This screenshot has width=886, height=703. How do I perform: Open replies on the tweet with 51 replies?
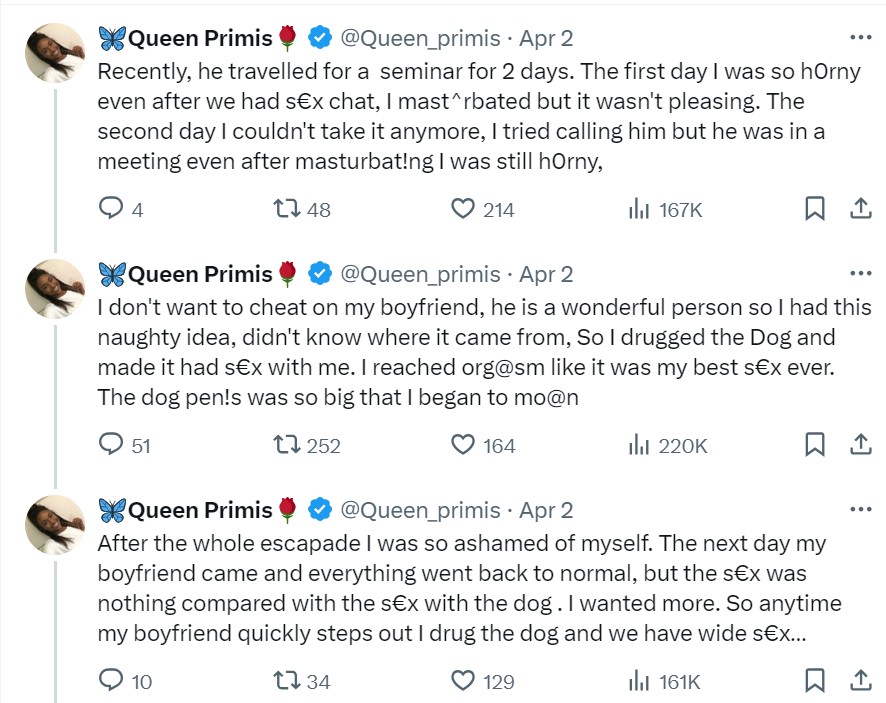[x=110, y=445]
